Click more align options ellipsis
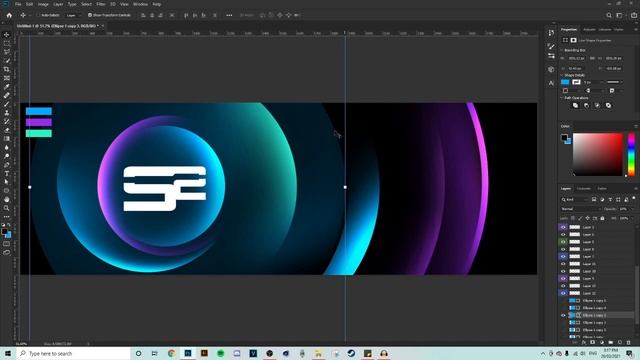Image resolution: width=640 pixels, height=360 pixels. (229, 15)
